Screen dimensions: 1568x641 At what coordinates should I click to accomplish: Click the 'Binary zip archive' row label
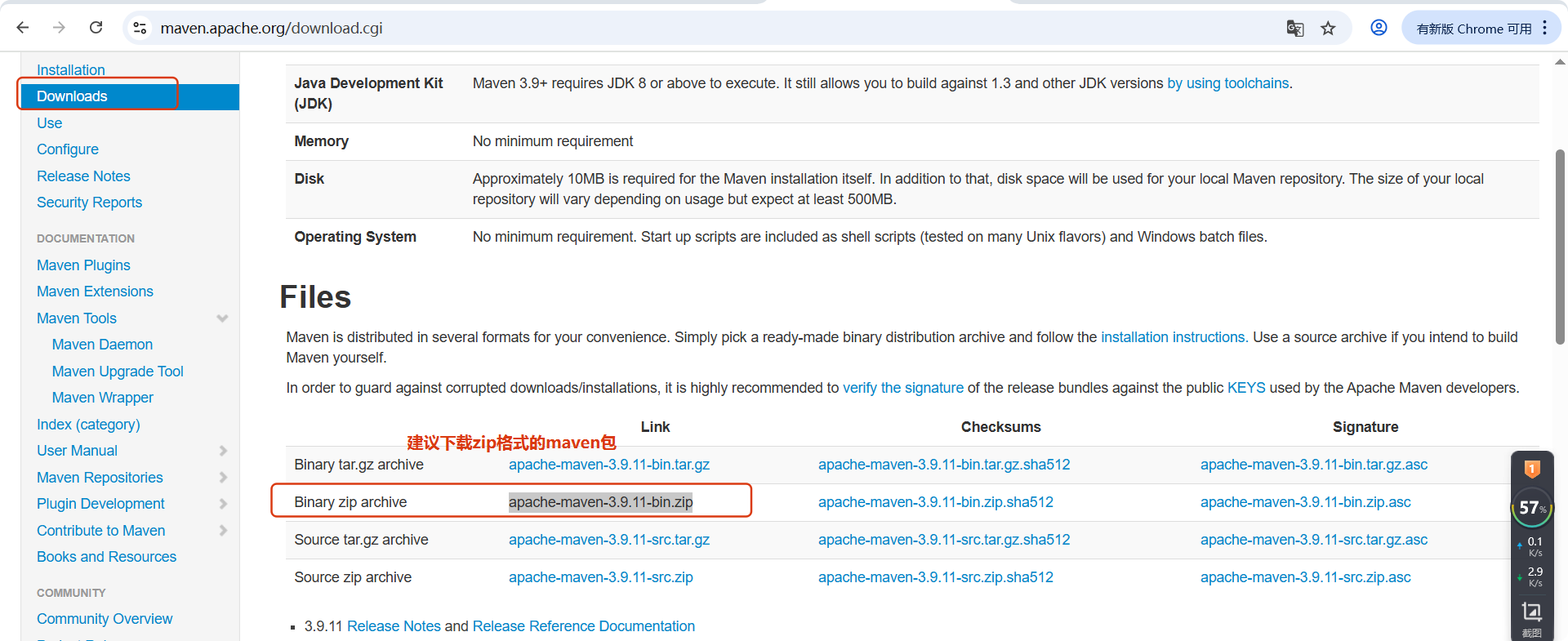click(x=350, y=502)
